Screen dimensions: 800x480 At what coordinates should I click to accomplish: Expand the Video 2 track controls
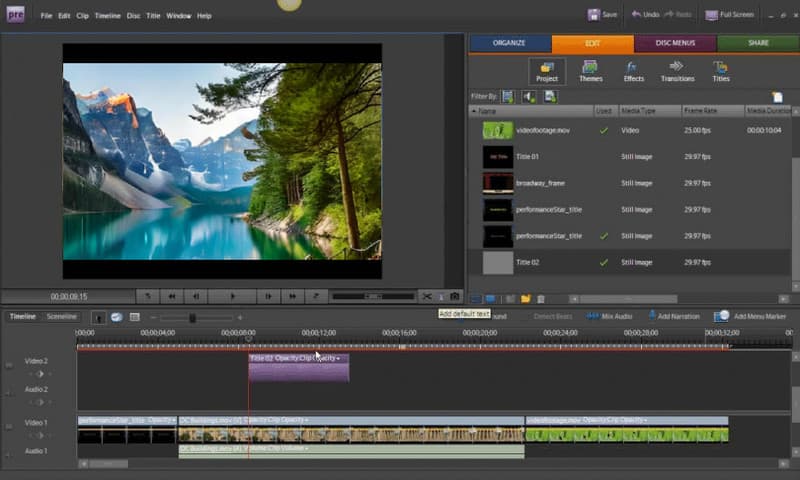coord(9,365)
